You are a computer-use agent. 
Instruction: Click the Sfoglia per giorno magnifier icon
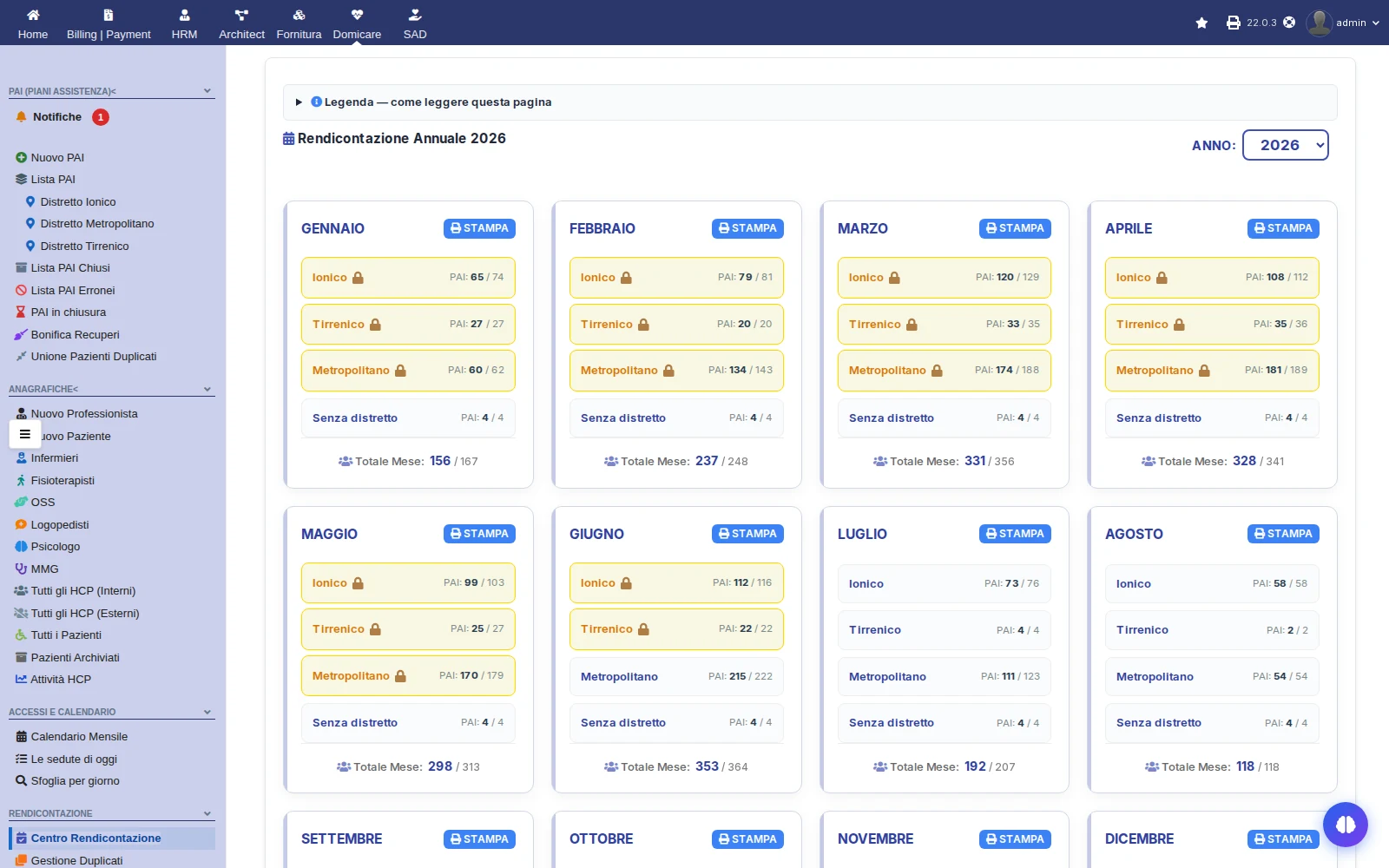pos(22,781)
